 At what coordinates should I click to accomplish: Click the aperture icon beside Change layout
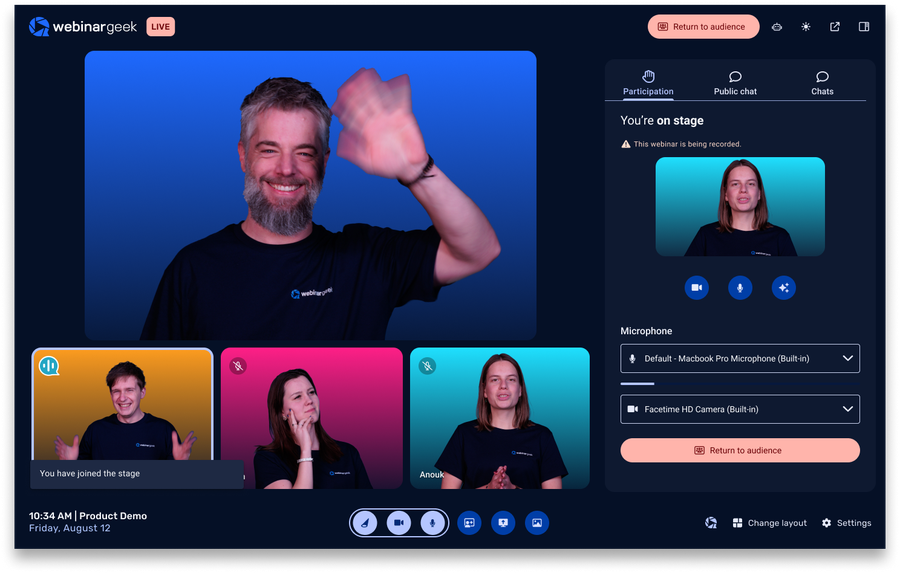coord(711,523)
